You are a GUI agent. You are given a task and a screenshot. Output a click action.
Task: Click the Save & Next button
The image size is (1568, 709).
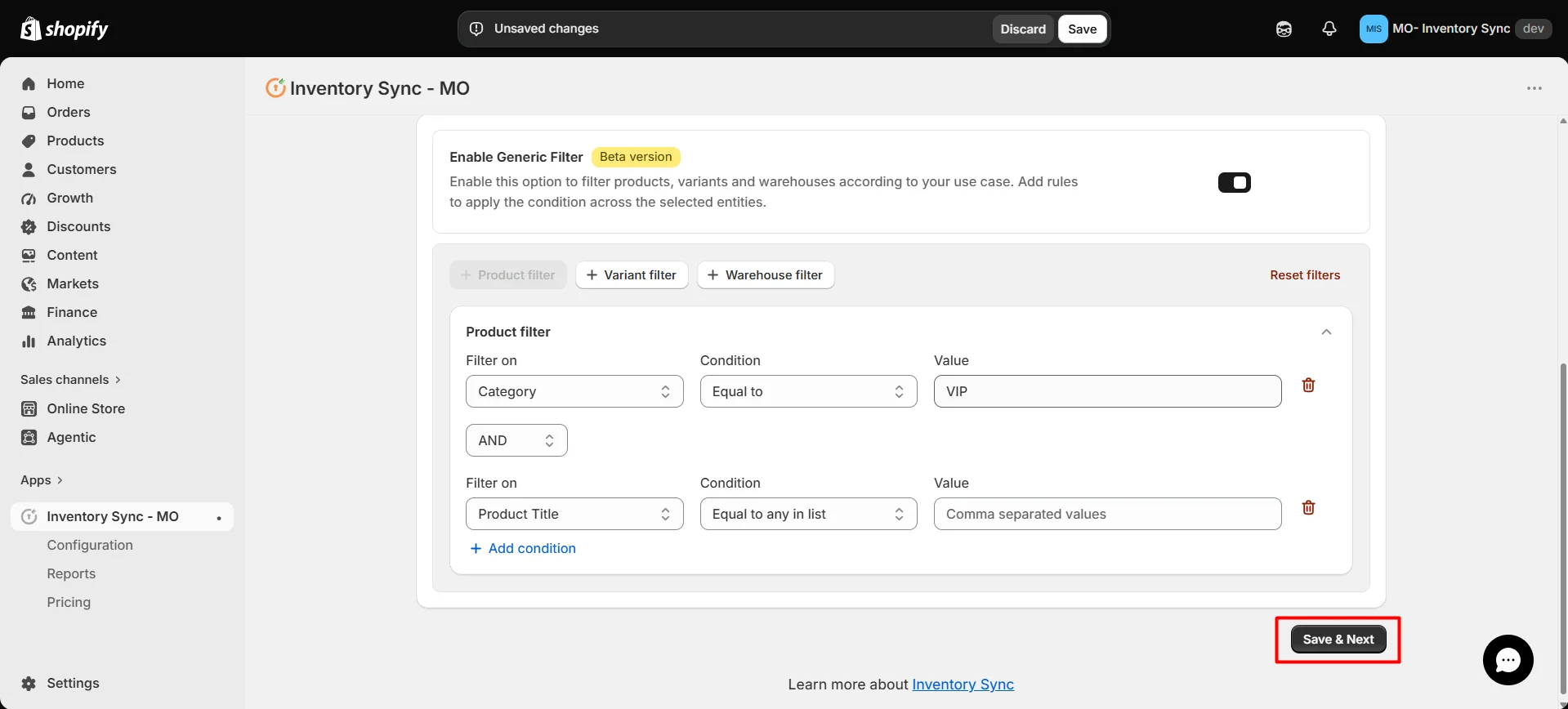(1338, 640)
